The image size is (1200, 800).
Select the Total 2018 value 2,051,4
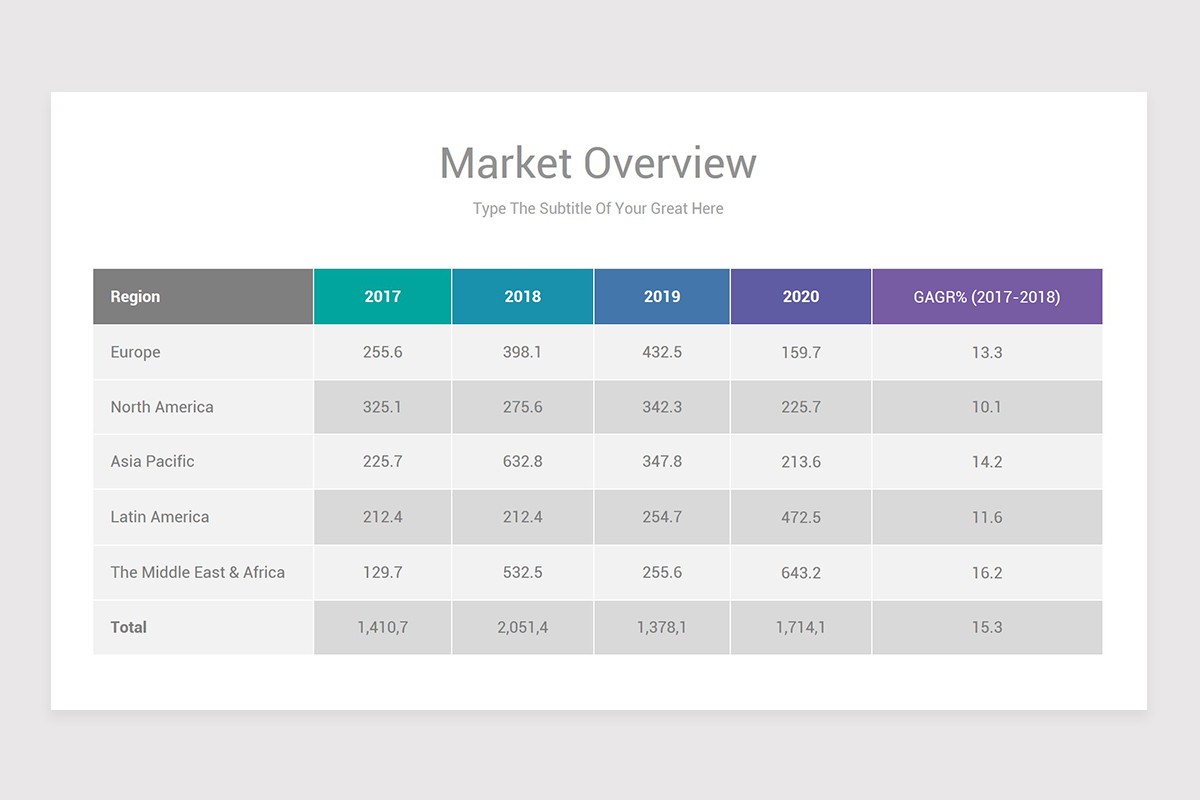coord(522,627)
